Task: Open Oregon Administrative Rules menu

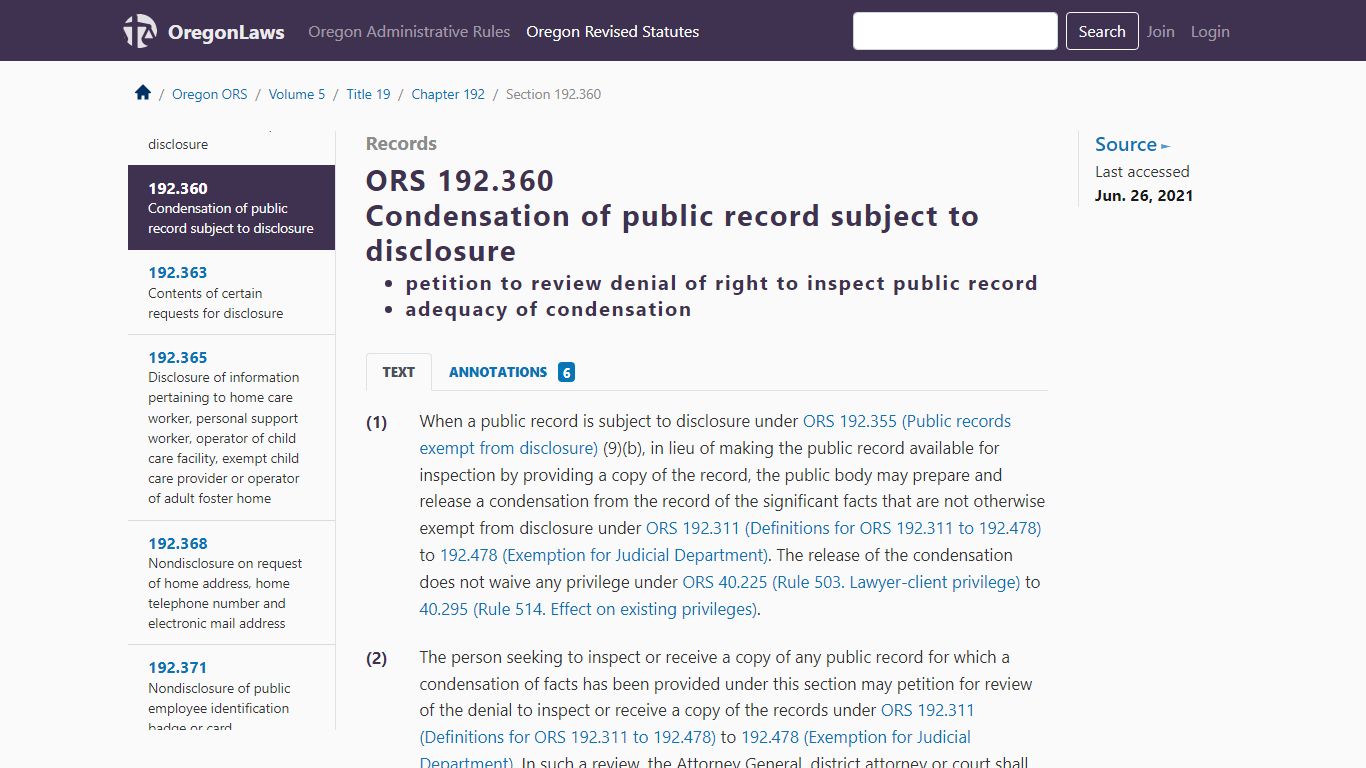Action: point(409,31)
